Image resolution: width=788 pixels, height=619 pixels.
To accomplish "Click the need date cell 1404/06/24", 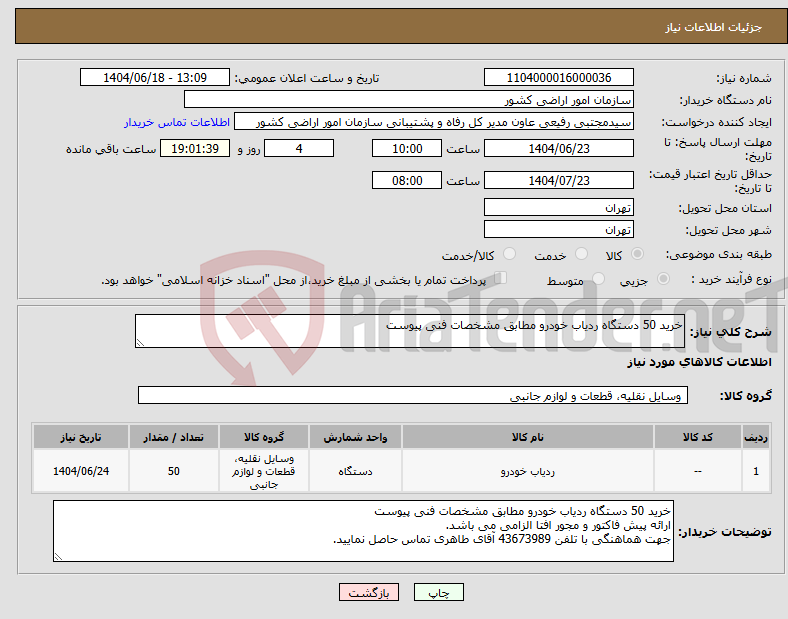I will 81,471.
